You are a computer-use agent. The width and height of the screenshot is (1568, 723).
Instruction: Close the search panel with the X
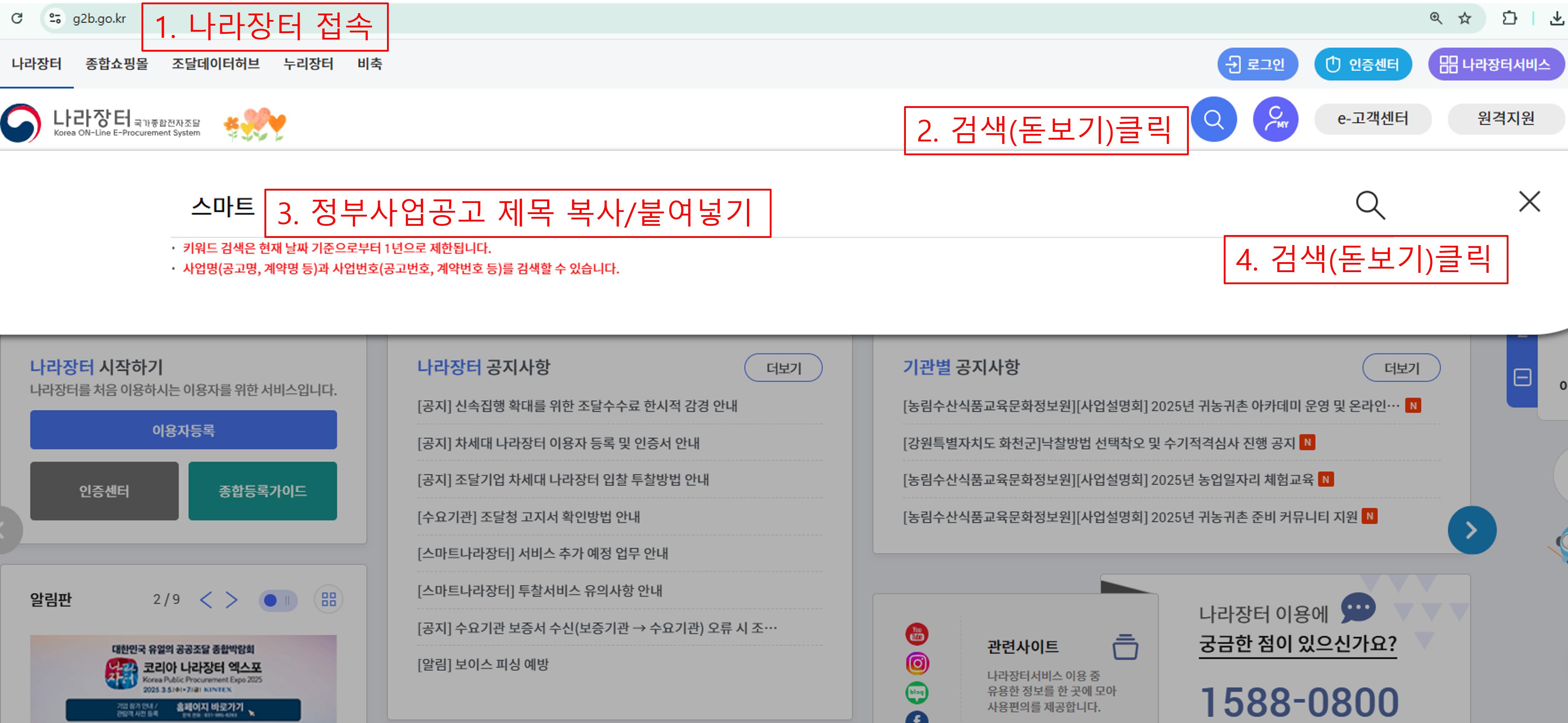point(1529,202)
